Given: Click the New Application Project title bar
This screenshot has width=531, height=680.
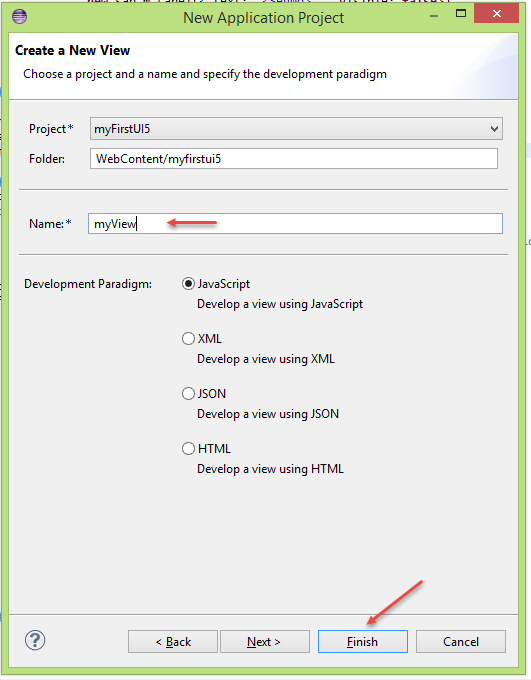Looking at the screenshot, I should [263, 18].
